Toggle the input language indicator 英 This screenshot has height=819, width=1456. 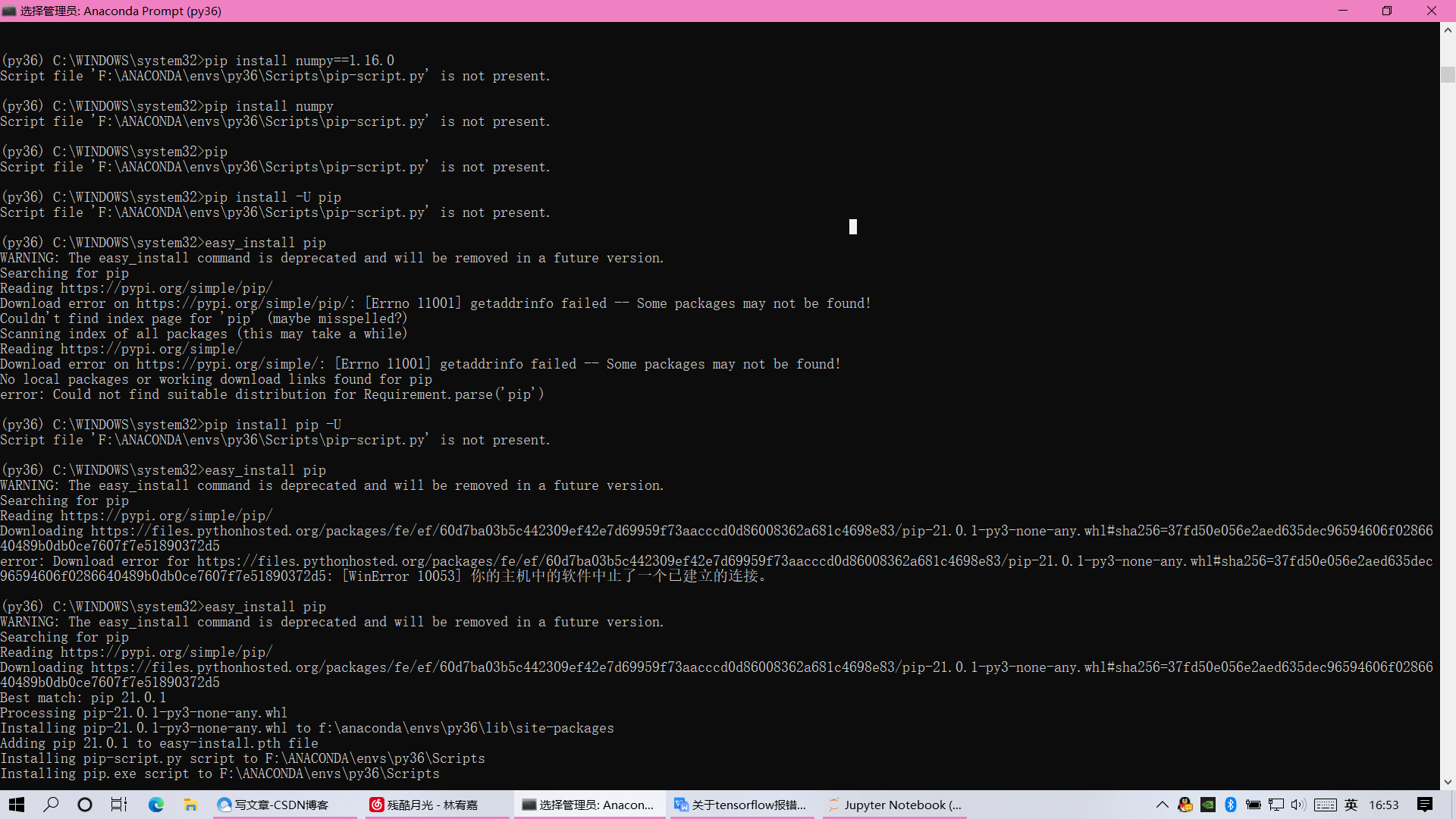point(1351,805)
